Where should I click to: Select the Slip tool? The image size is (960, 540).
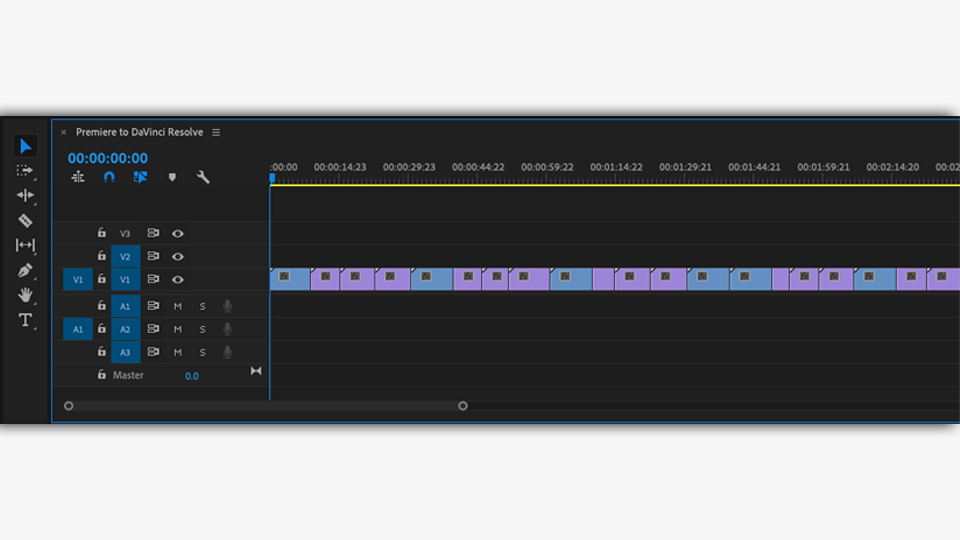pyautogui.click(x=25, y=245)
